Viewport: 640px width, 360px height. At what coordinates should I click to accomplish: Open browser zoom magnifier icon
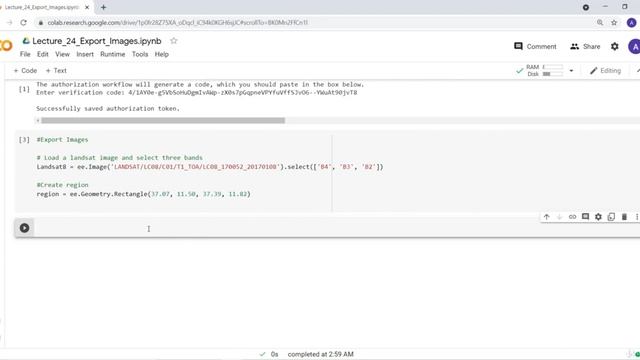click(x=600, y=23)
